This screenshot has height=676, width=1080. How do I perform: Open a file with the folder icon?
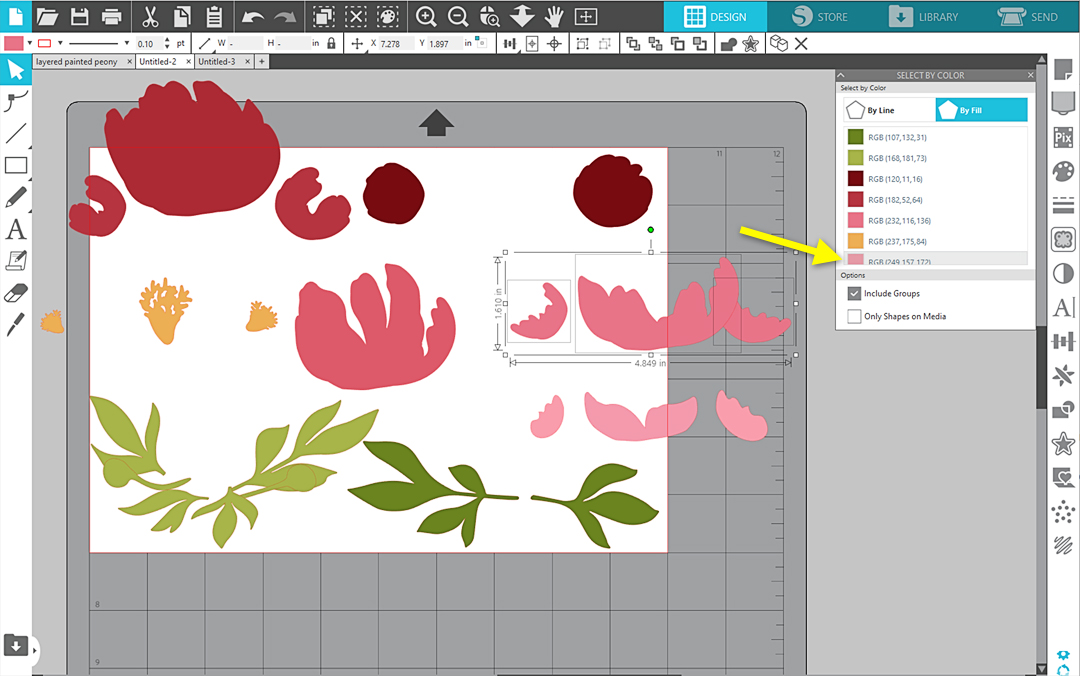coord(47,16)
